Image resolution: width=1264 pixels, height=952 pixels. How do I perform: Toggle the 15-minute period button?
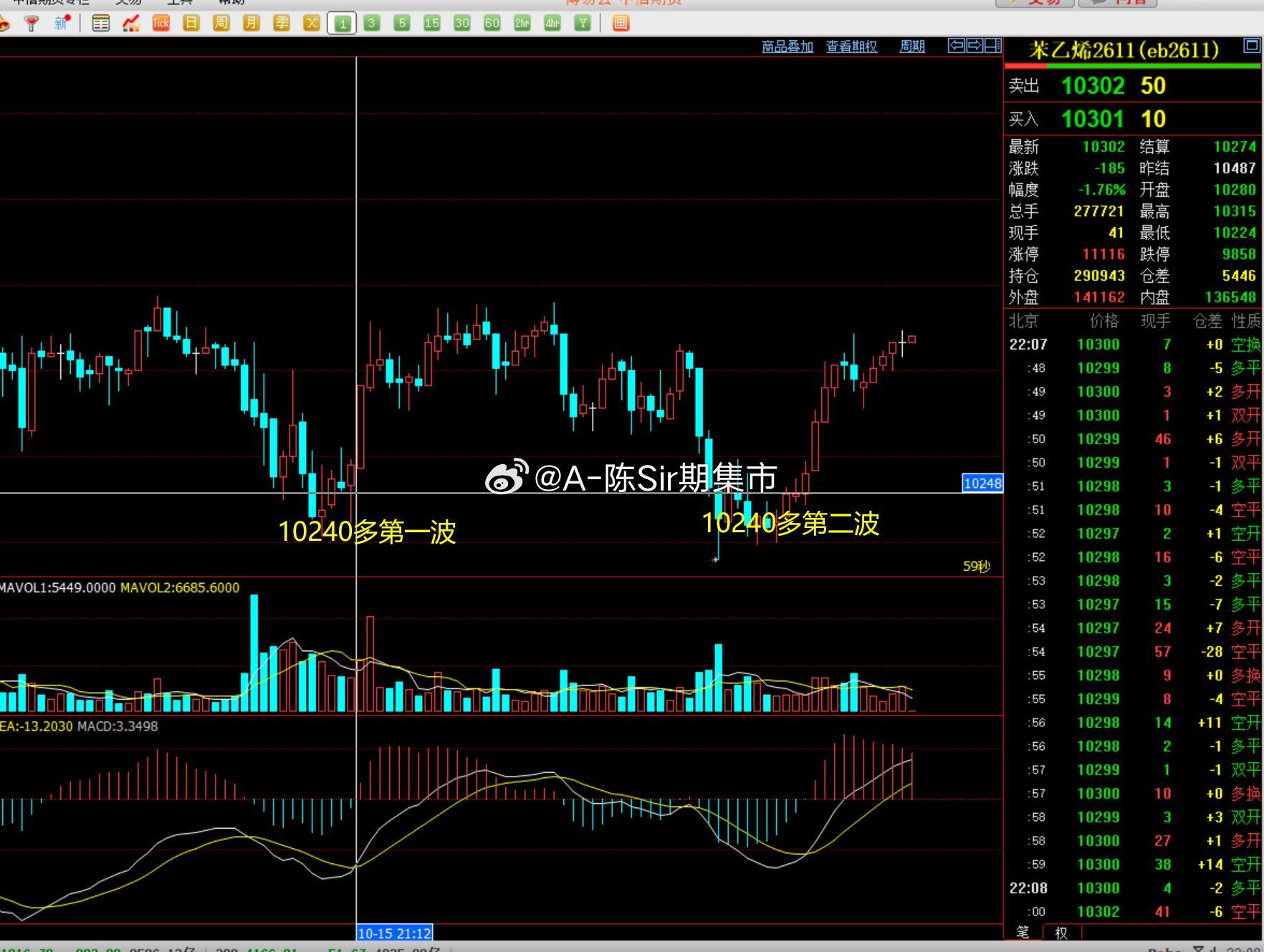[x=432, y=24]
